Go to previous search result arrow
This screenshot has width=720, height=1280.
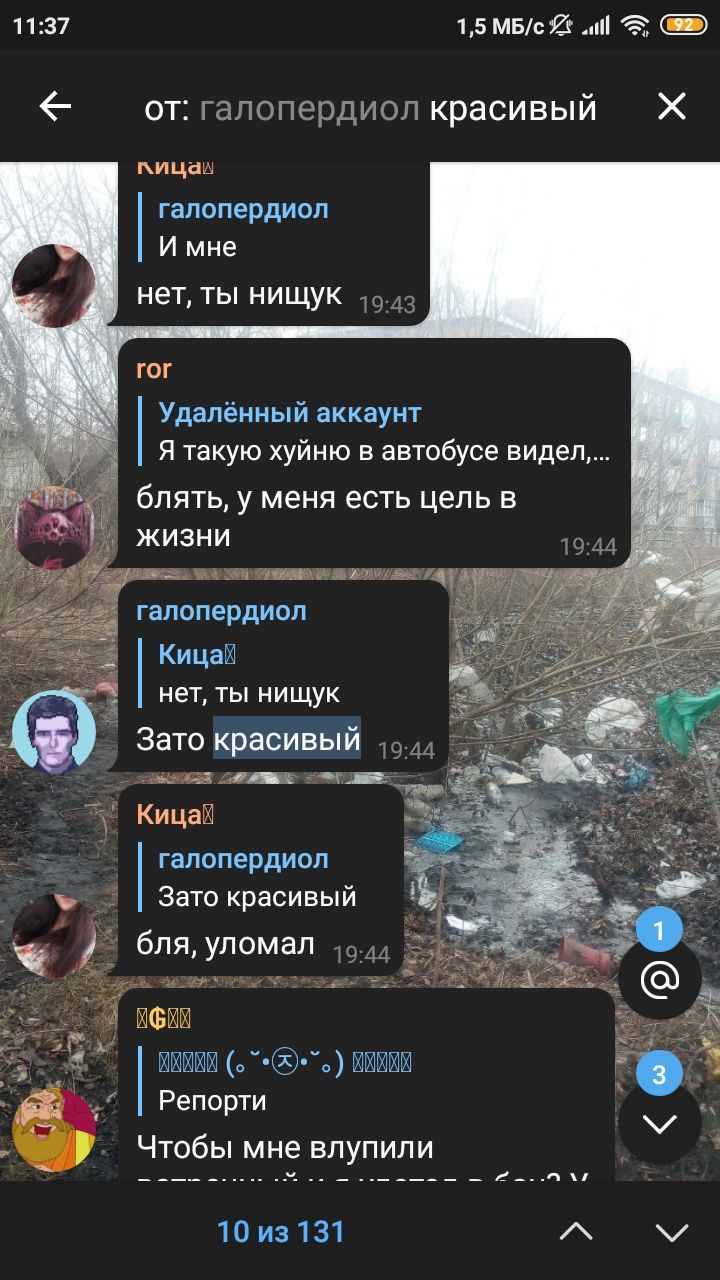tap(577, 1231)
